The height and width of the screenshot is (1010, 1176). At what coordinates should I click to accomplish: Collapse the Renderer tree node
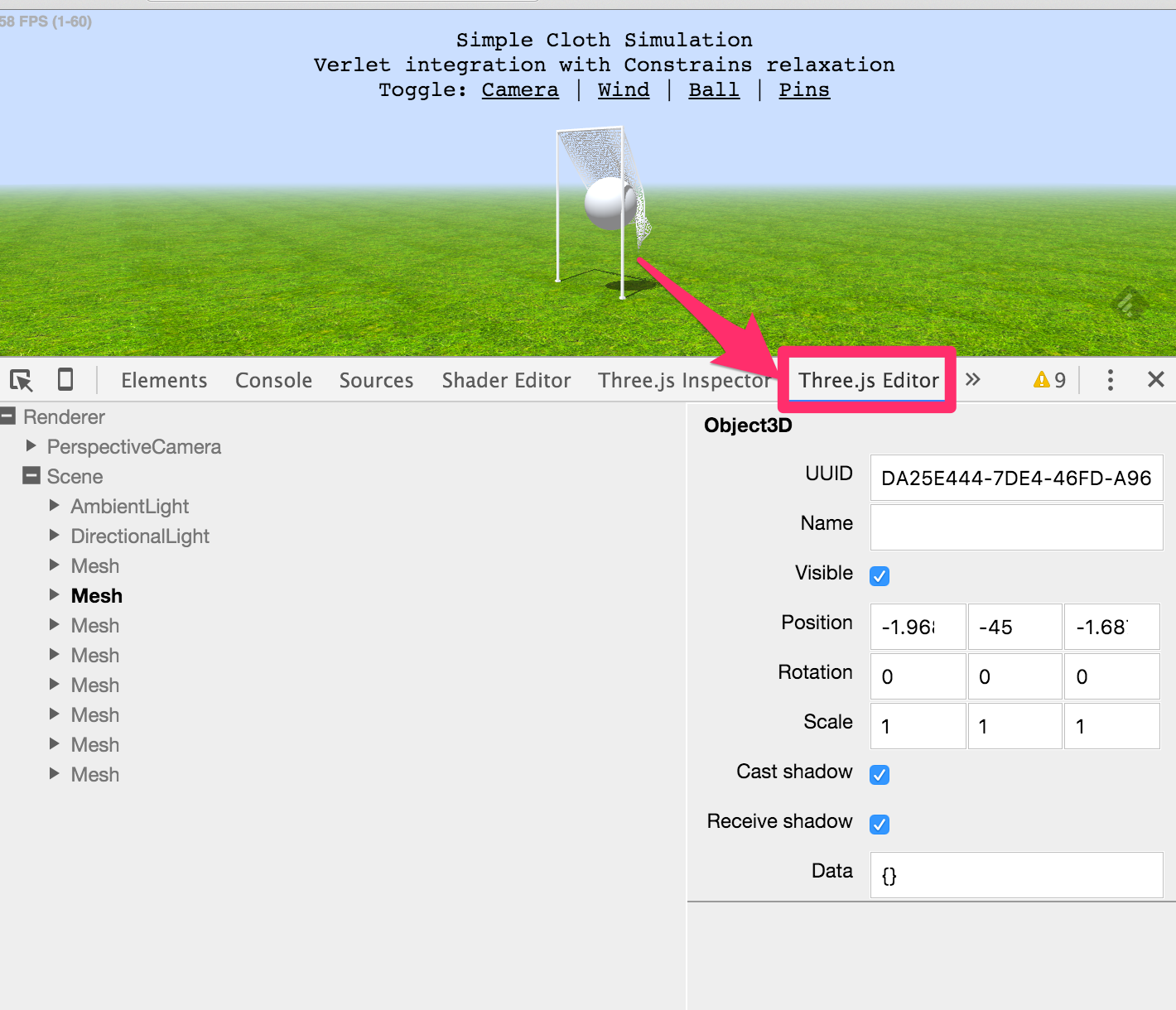[8, 416]
